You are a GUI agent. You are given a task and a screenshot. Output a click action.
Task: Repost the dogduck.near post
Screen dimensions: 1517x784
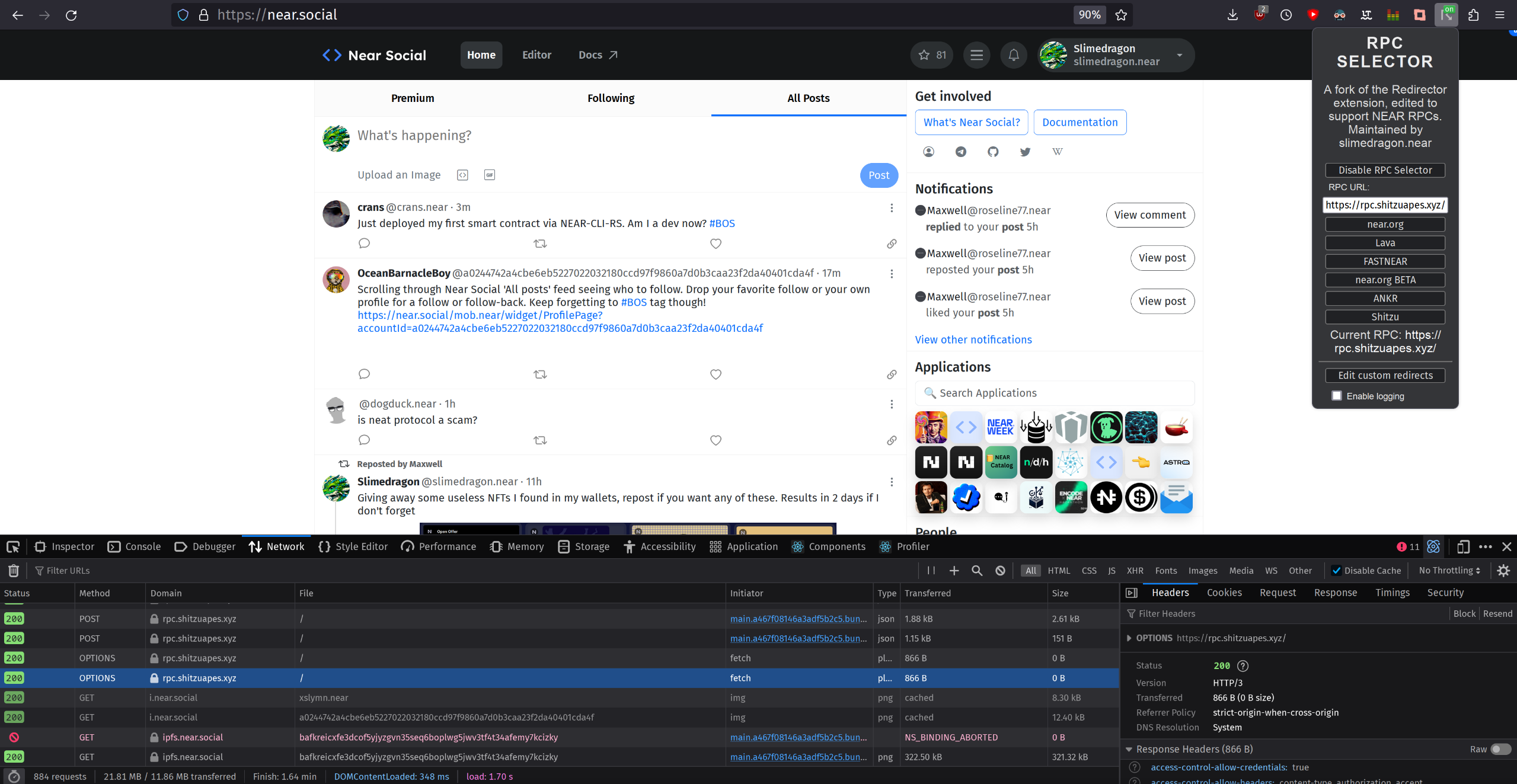[x=540, y=440]
